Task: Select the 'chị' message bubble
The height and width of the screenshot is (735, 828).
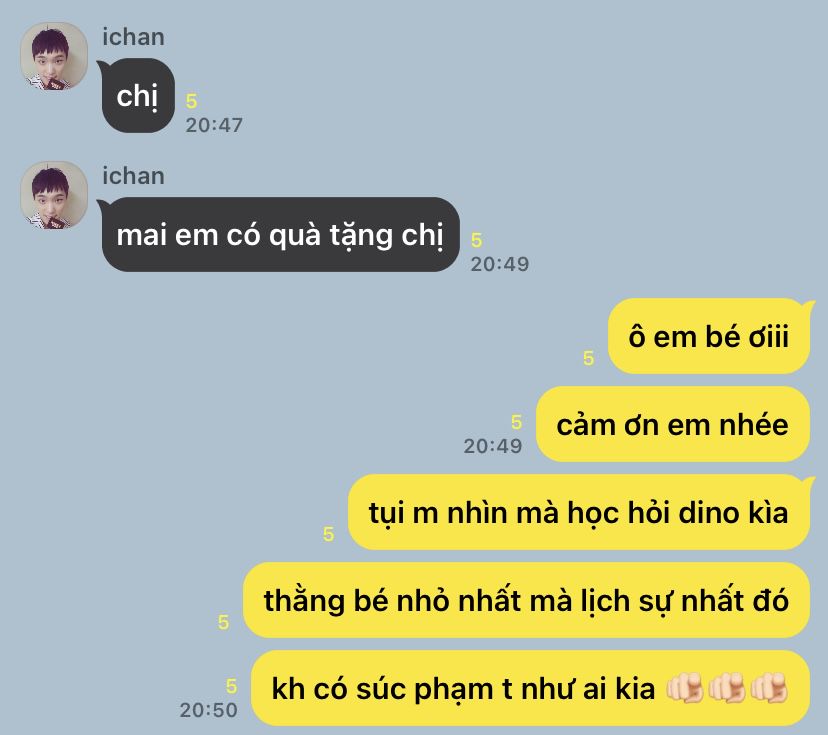Action: pyautogui.click(x=138, y=96)
